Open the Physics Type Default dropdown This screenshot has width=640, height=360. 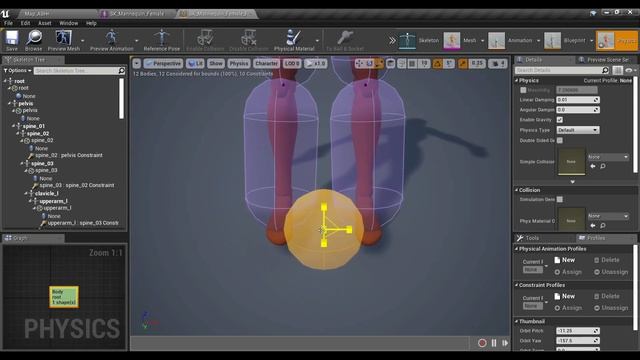point(578,130)
